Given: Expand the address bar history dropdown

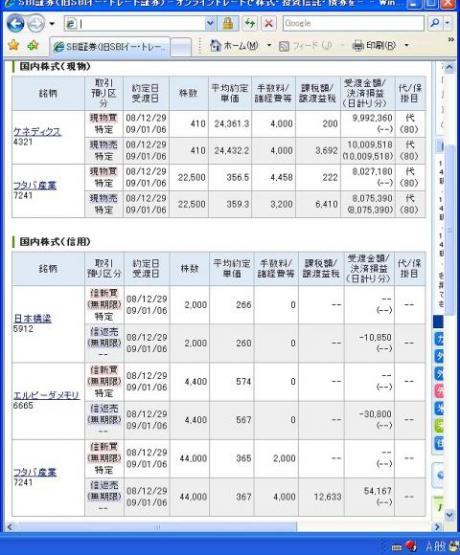Looking at the screenshot, I should [x=211, y=24].
